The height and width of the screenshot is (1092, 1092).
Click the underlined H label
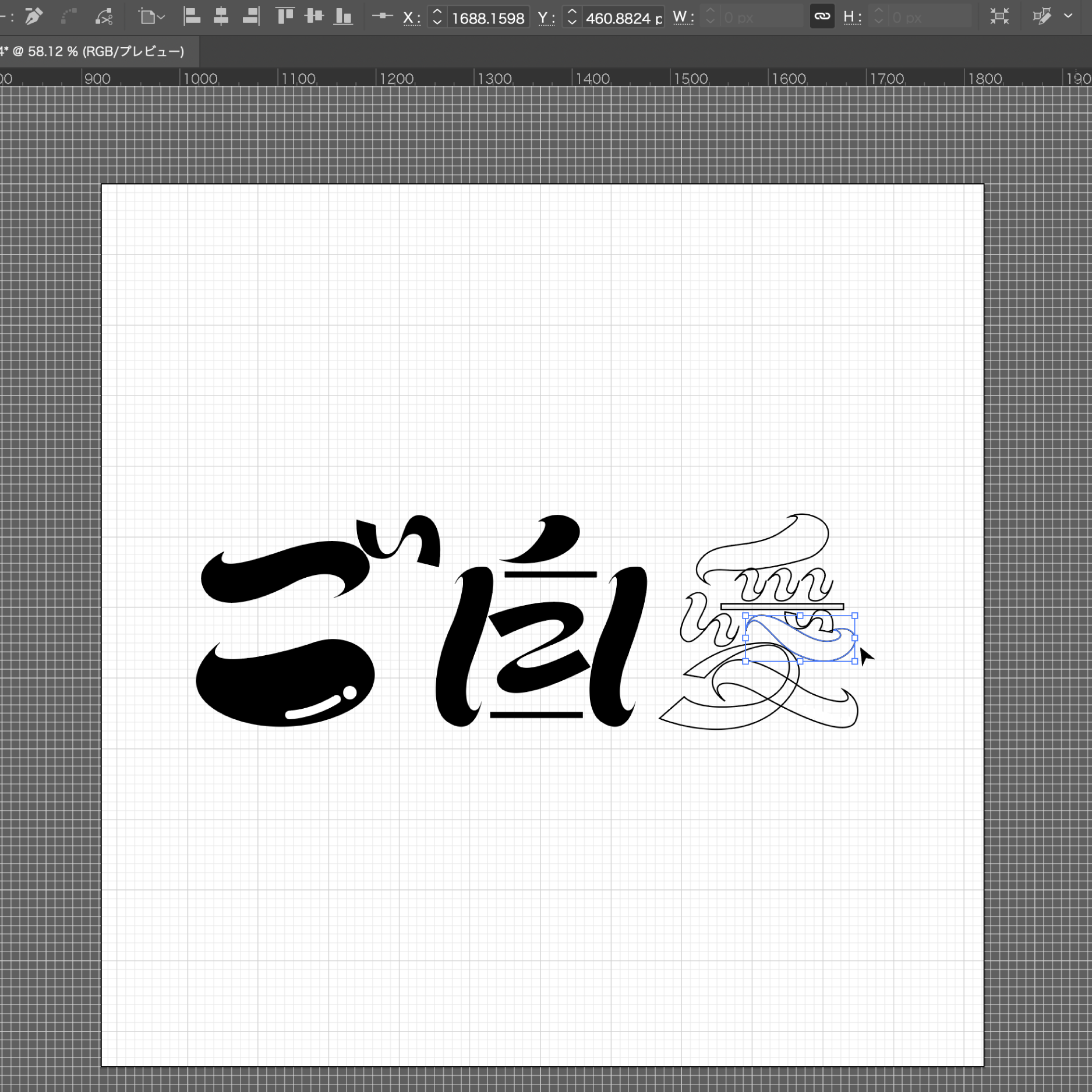pyautogui.click(x=852, y=17)
